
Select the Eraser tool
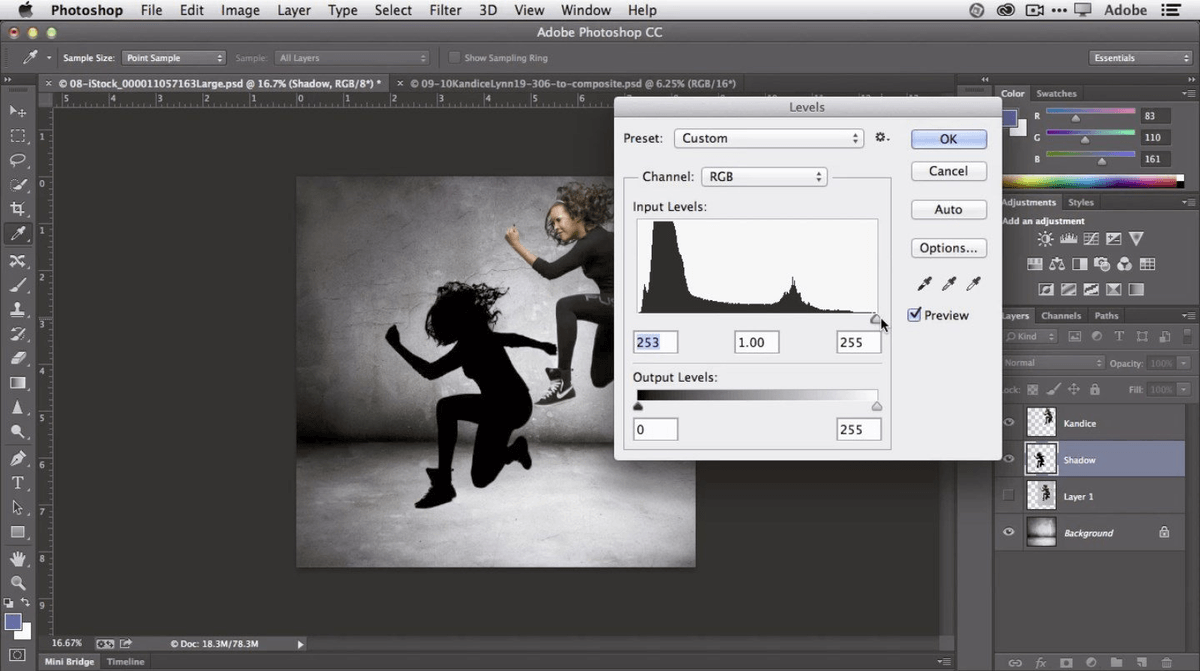16,359
